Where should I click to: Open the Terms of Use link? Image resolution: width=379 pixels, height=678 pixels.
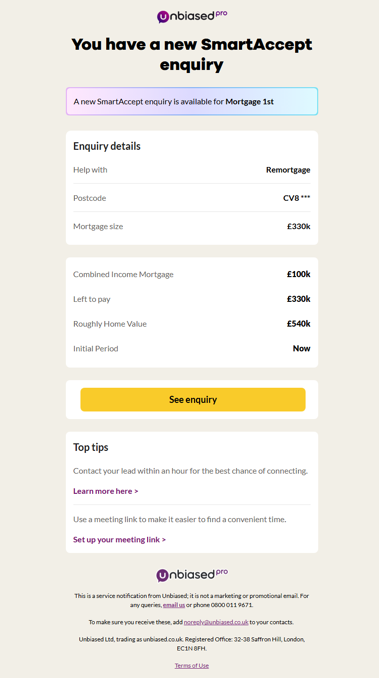click(x=192, y=665)
